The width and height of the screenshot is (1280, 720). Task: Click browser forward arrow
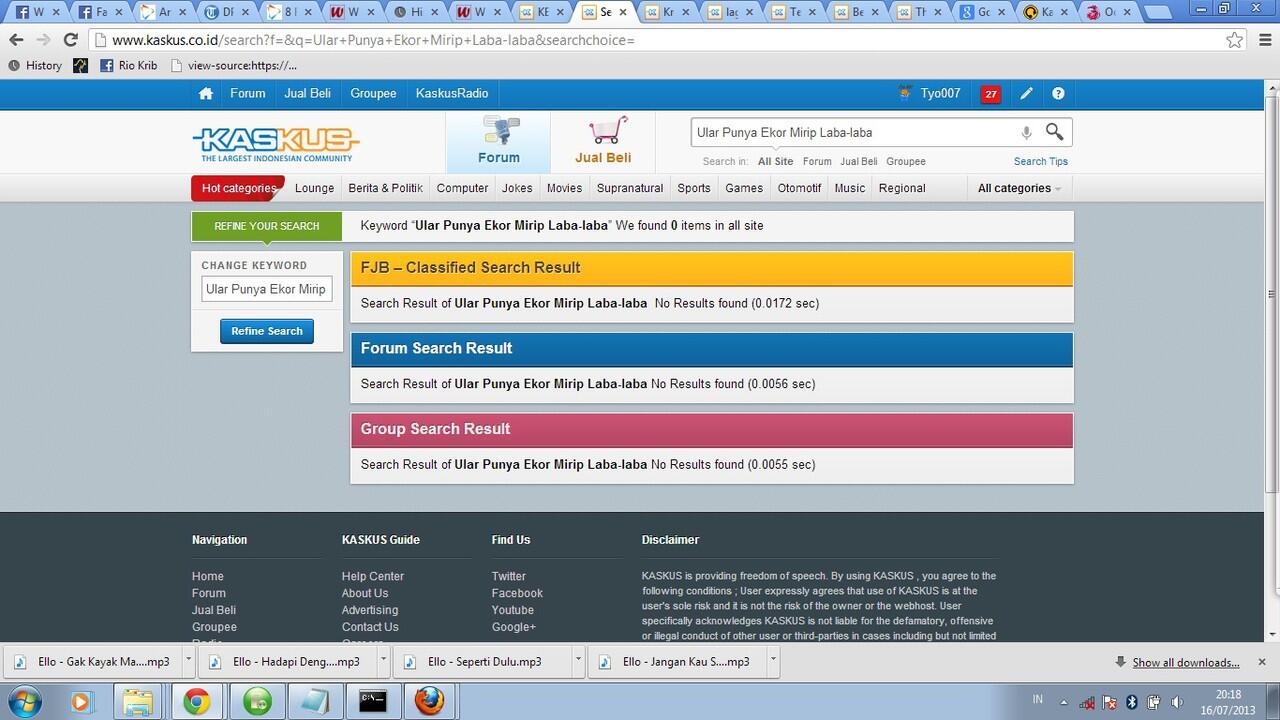43,40
